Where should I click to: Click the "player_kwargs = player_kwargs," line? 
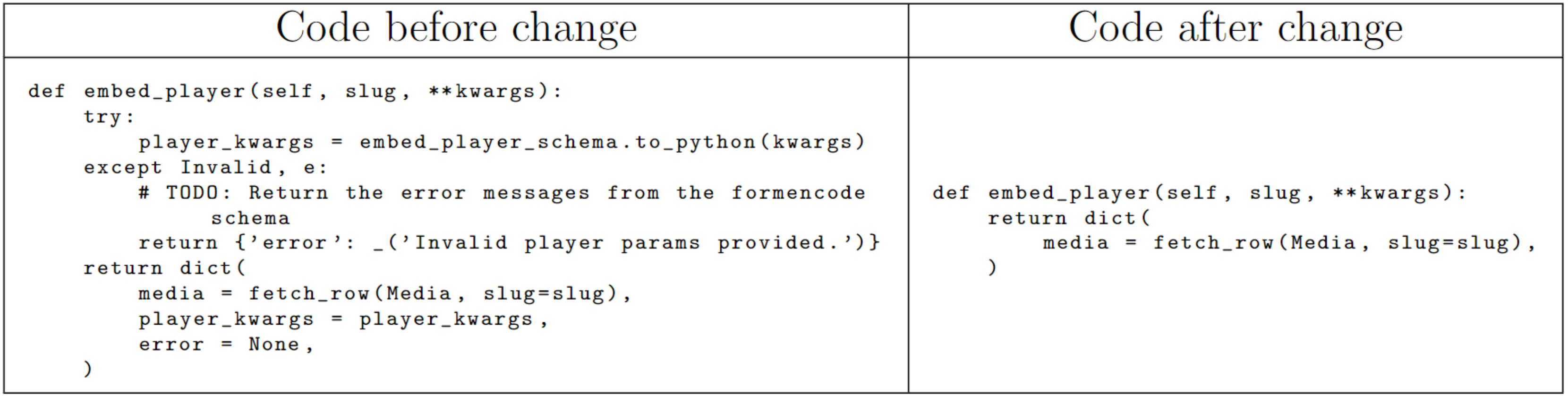(343, 319)
